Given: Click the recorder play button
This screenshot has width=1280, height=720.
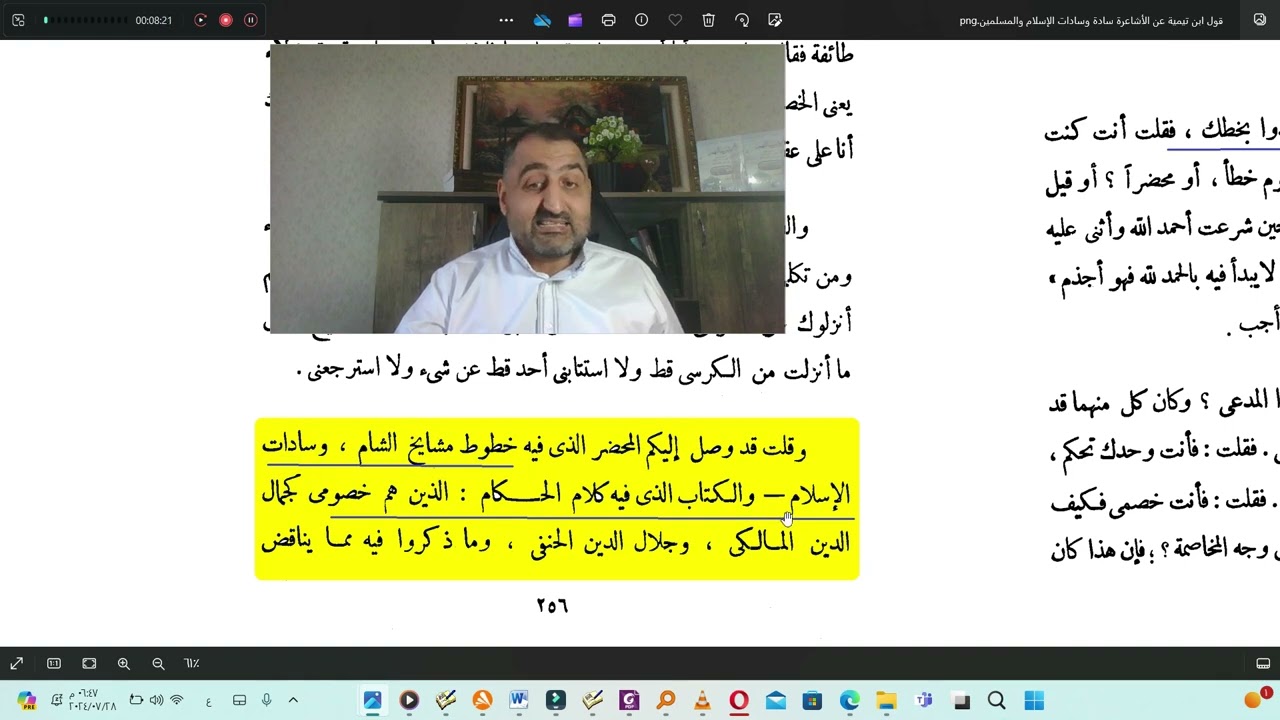Looking at the screenshot, I should click(200, 20).
